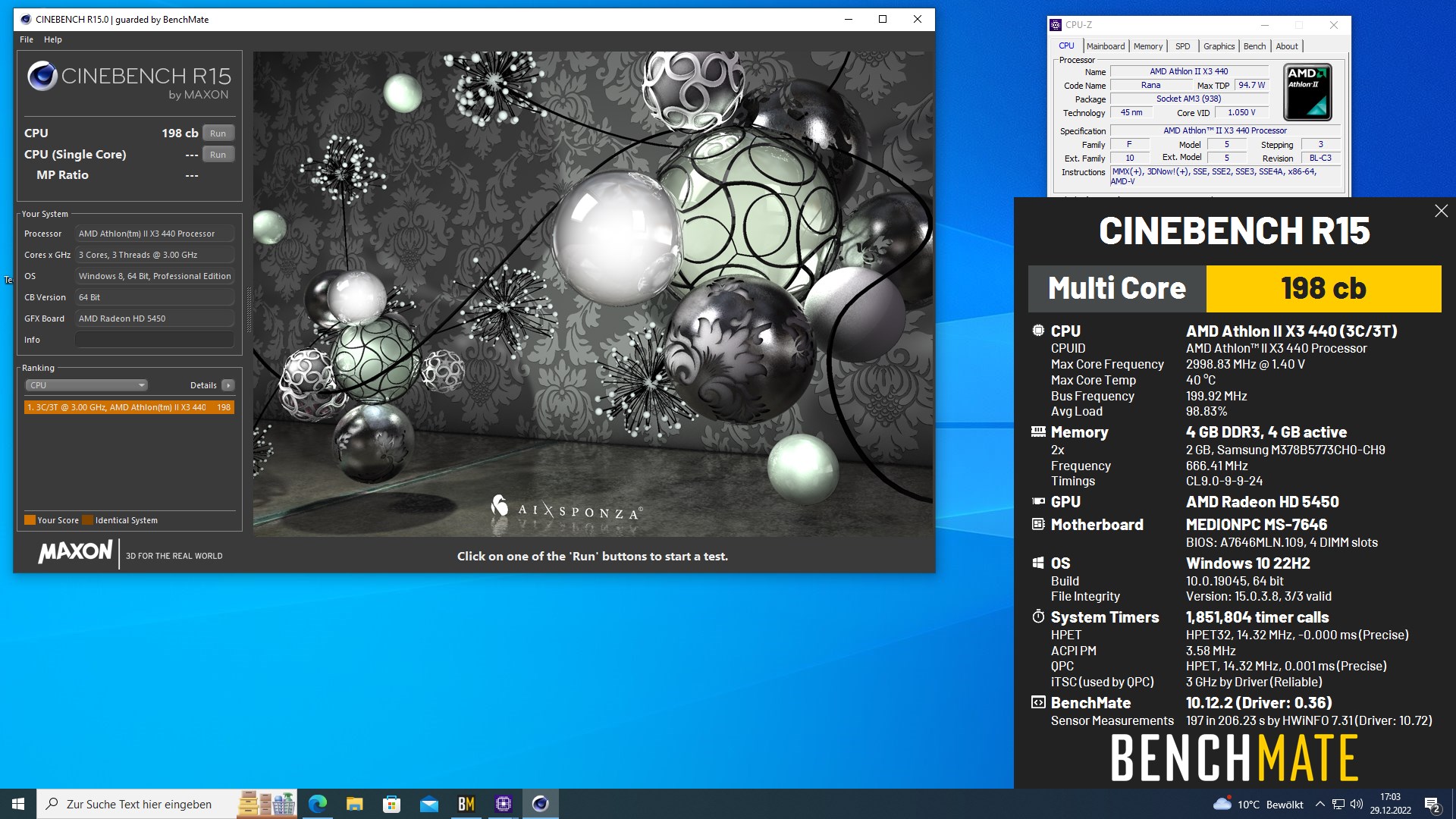Image resolution: width=1456 pixels, height=819 pixels.
Task: Click the CPU-Z title bar icon
Action: [x=1056, y=25]
